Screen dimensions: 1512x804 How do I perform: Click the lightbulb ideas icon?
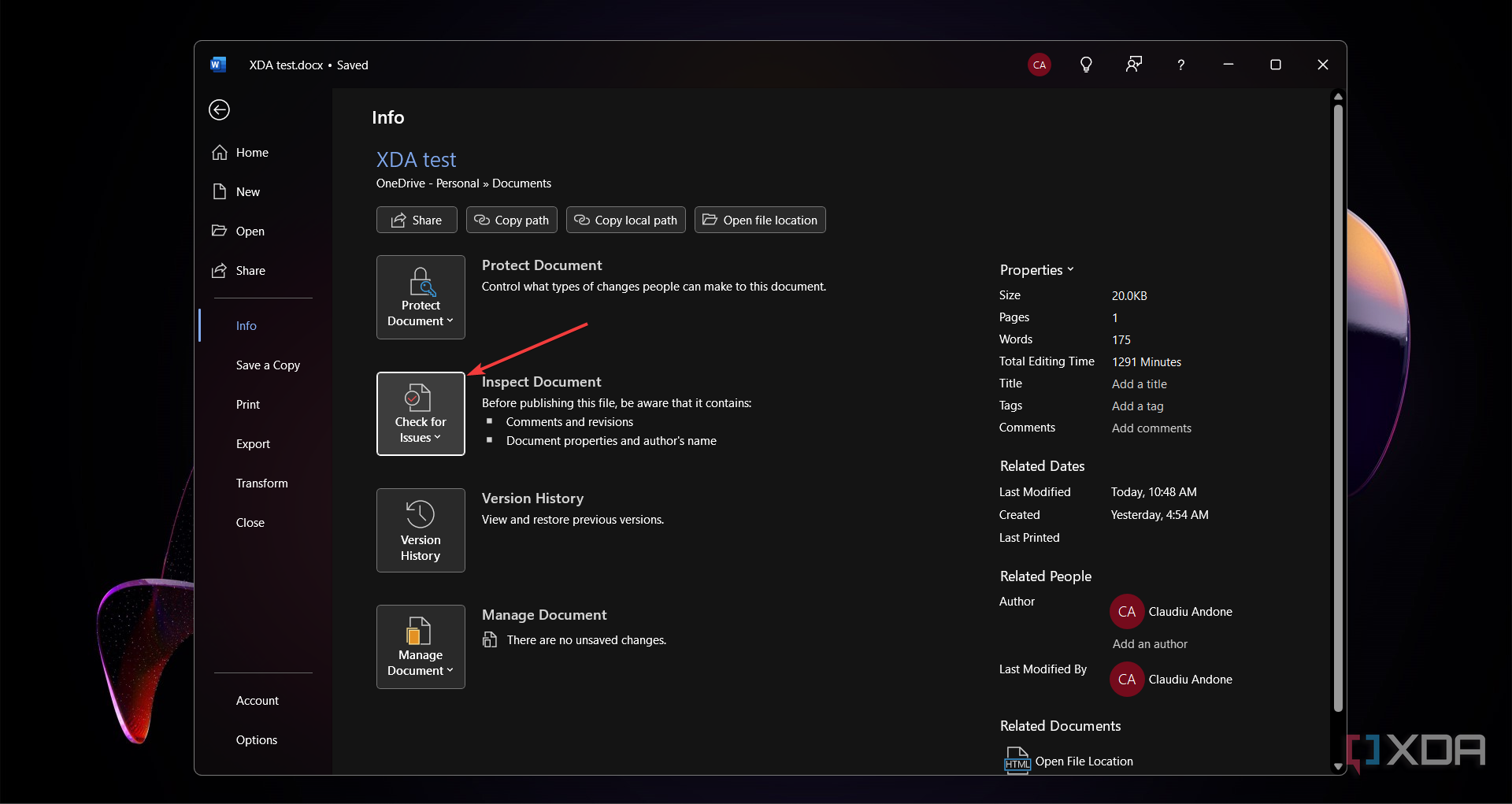click(1086, 65)
